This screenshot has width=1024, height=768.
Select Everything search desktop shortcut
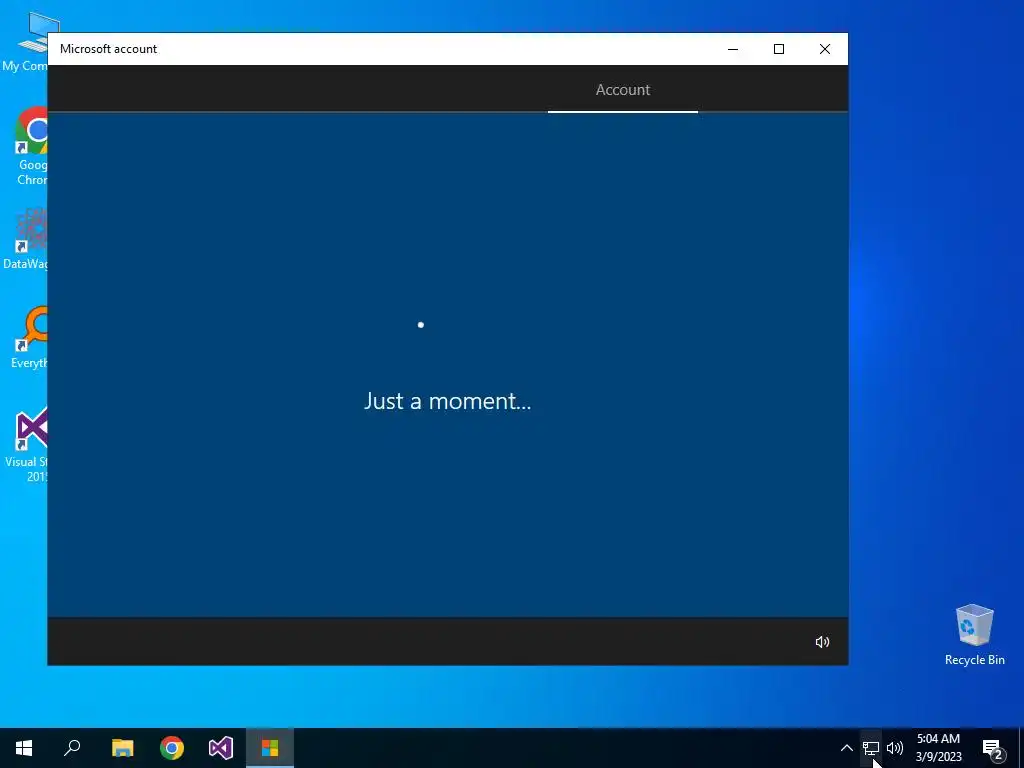pos(29,338)
